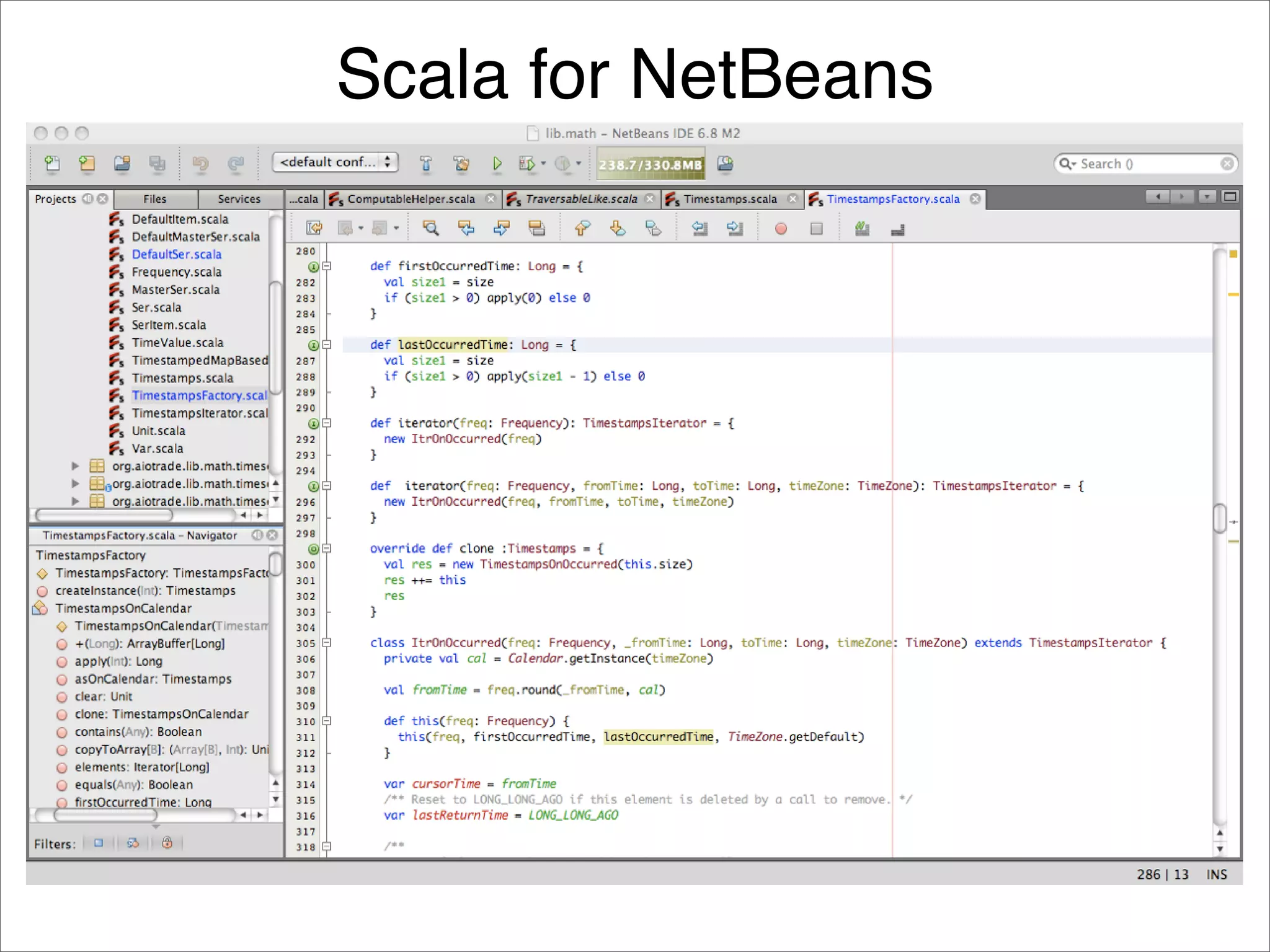Toggle the second Navigator filter icon
Screen dimensions: 1270x952
tap(133, 843)
